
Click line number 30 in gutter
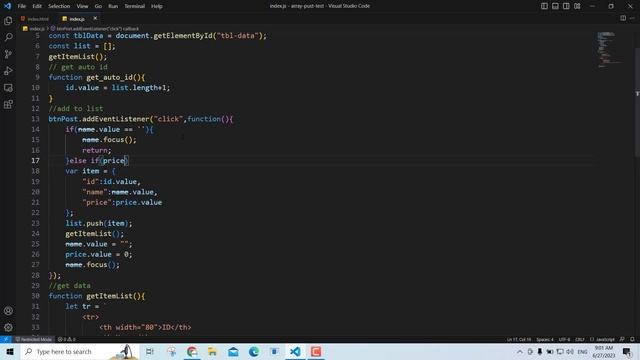36,296
